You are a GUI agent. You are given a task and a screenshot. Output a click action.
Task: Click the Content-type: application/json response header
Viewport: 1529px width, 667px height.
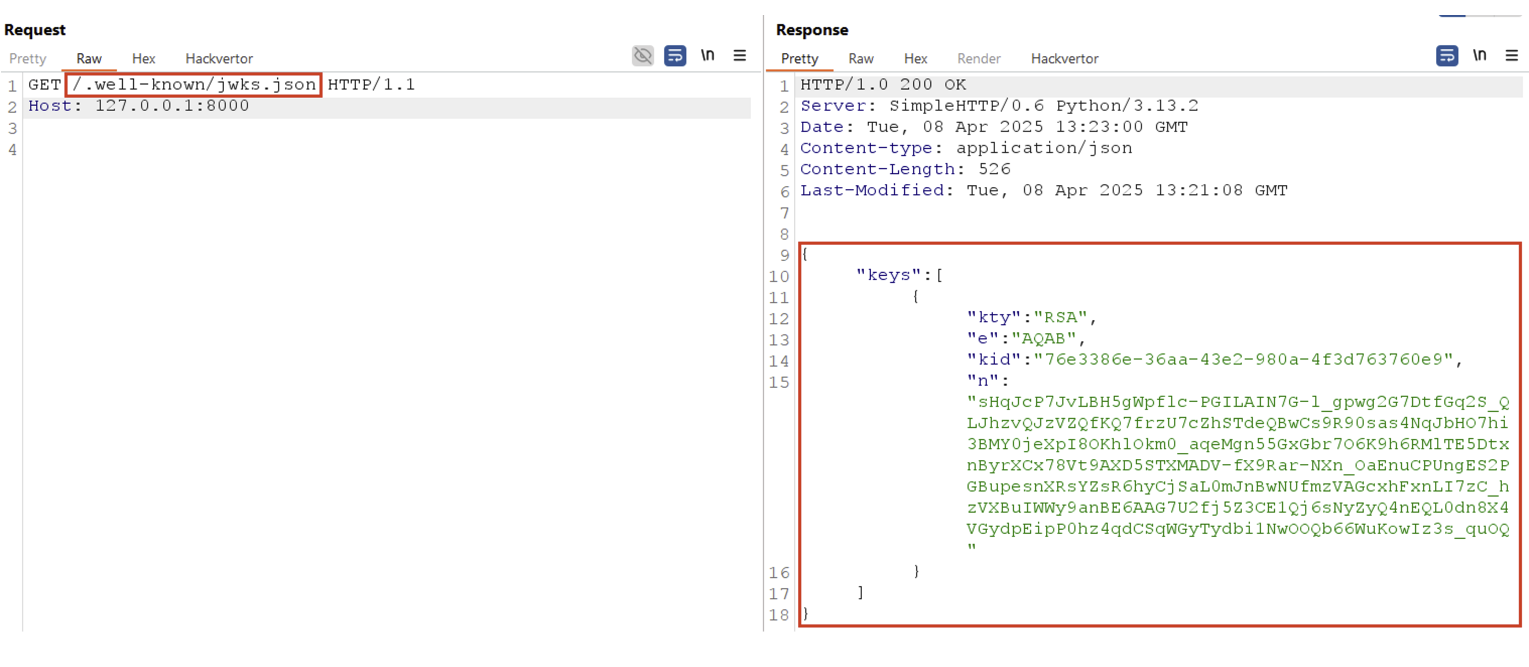point(966,148)
